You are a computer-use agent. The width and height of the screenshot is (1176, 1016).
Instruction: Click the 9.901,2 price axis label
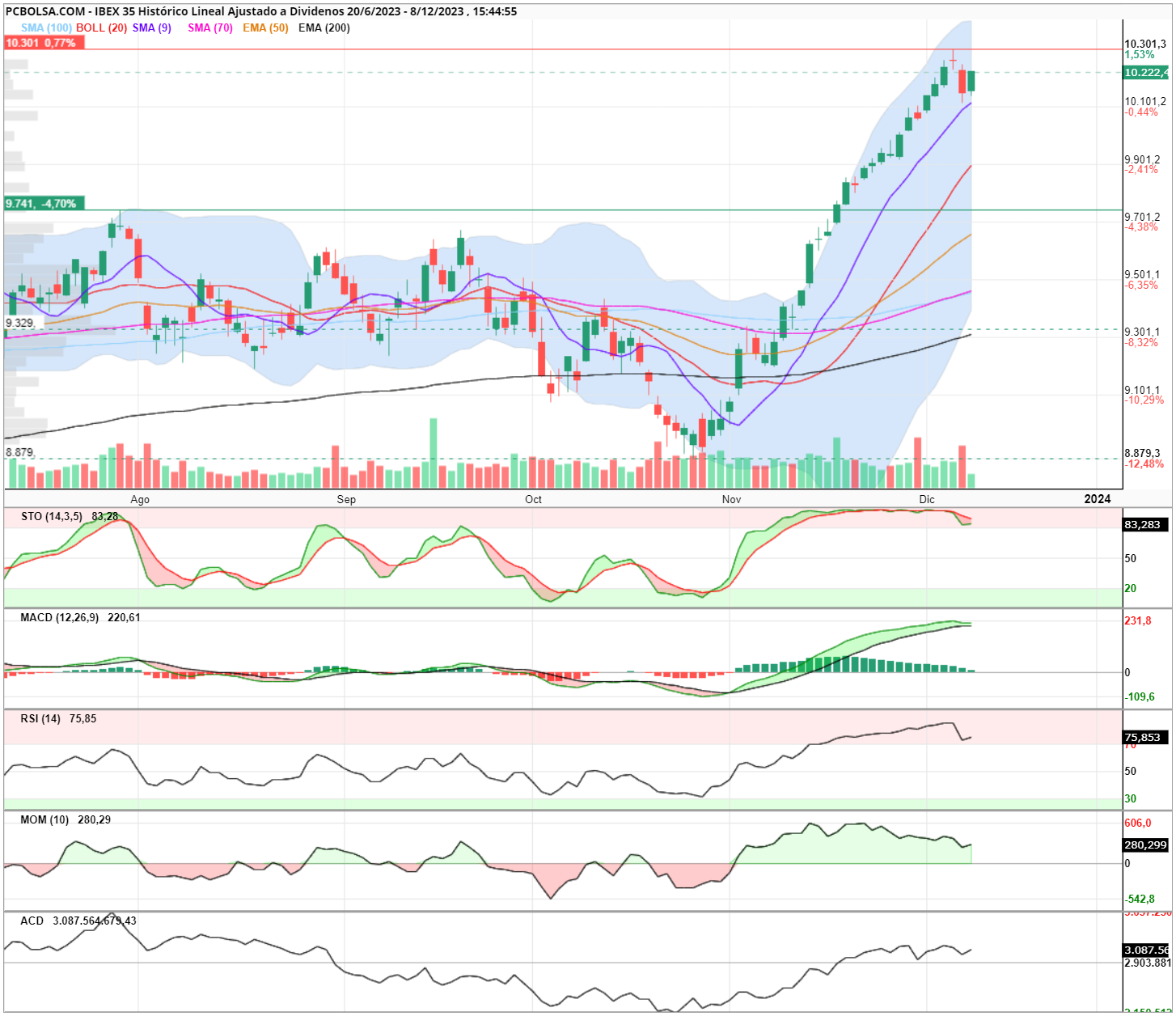point(1143,159)
